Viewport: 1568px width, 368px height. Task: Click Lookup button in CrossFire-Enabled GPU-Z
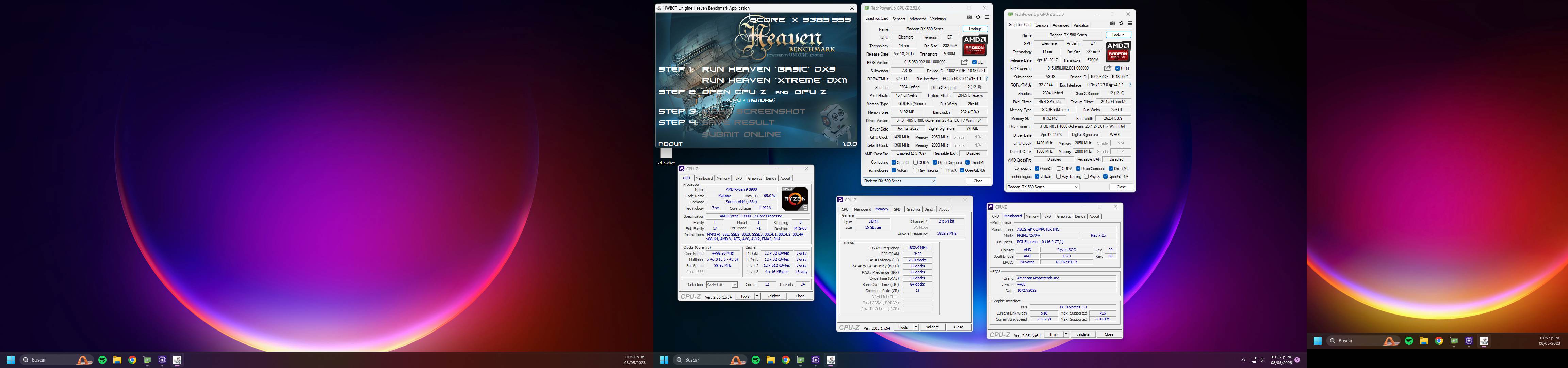975,29
